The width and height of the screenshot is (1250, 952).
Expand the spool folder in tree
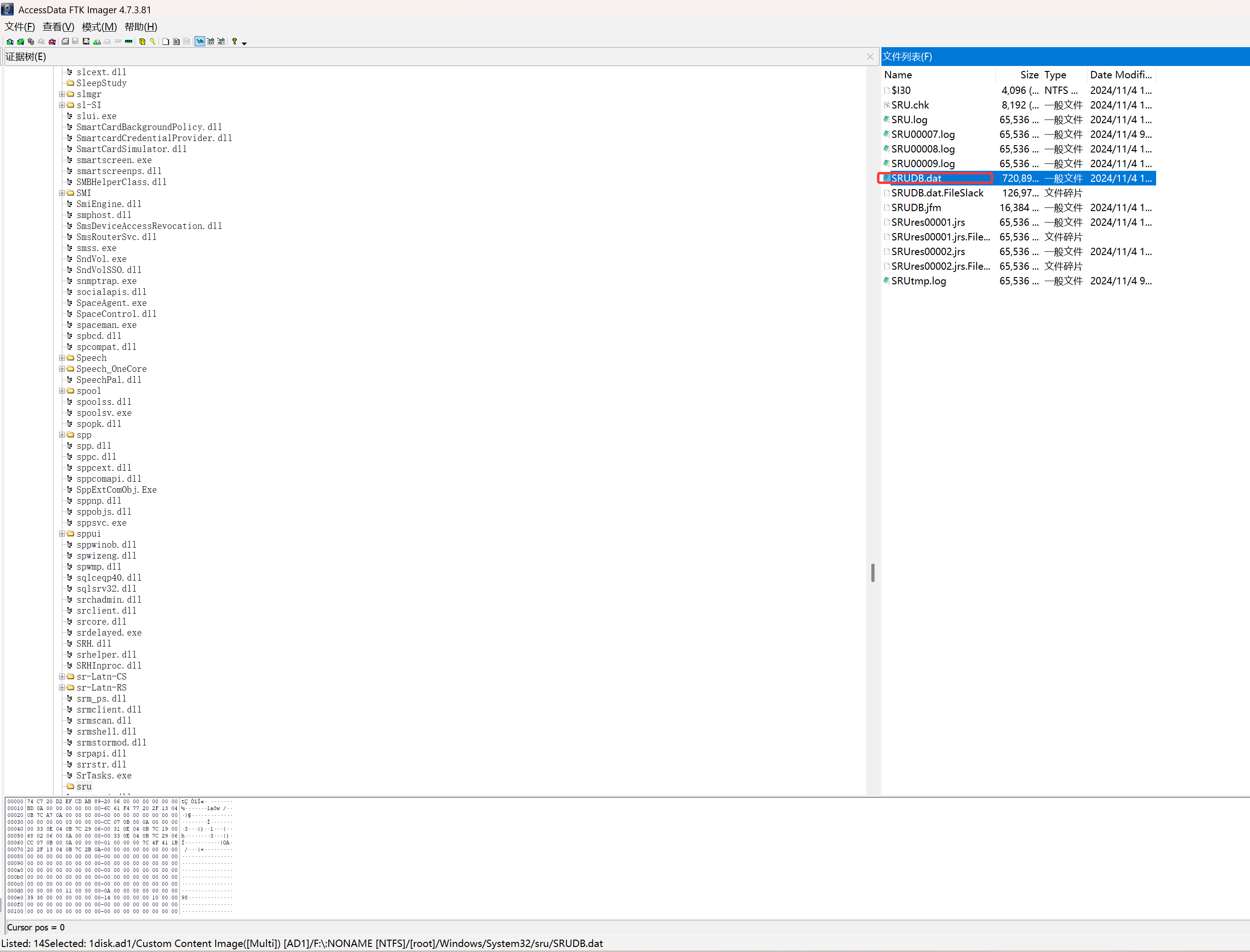pyautogui.click(x=62, y=391)
